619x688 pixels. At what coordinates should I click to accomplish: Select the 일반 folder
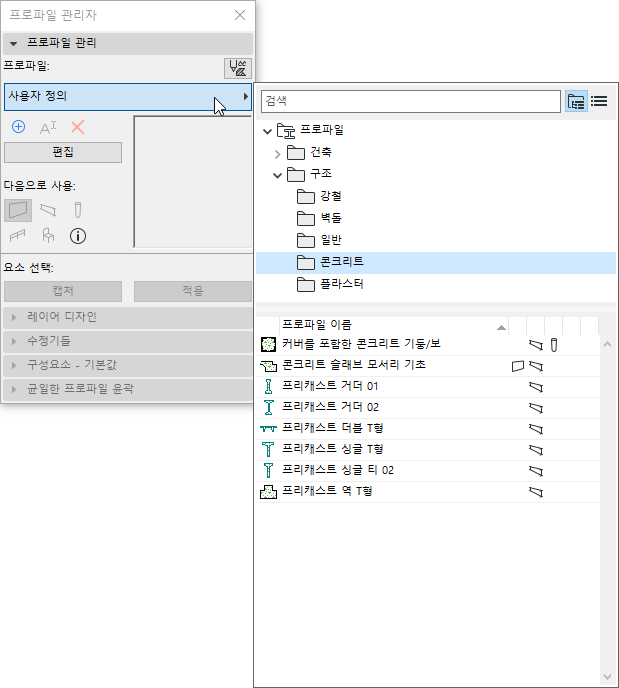[x=331, y=240]
